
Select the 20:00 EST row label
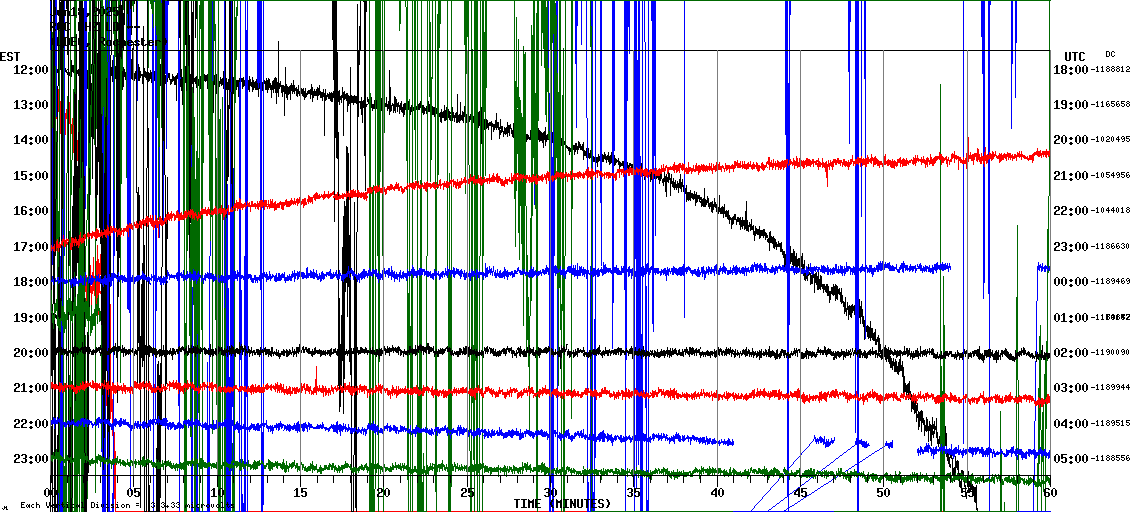point(29,353)
